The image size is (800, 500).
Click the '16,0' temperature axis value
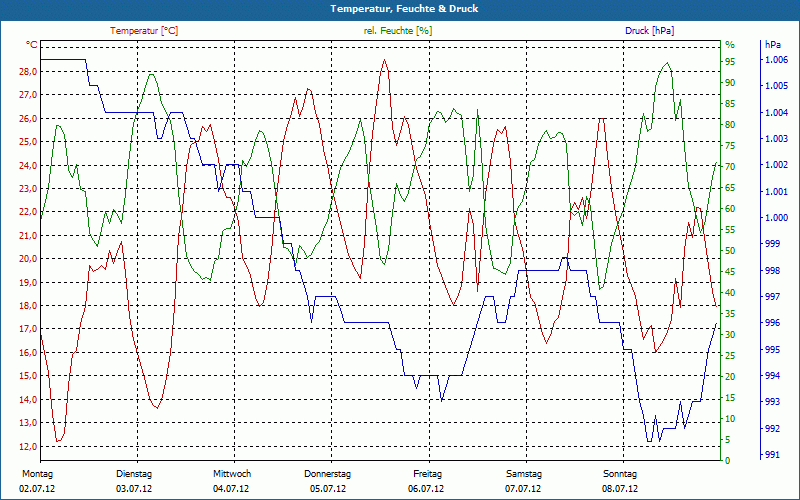tap(28, 353)
